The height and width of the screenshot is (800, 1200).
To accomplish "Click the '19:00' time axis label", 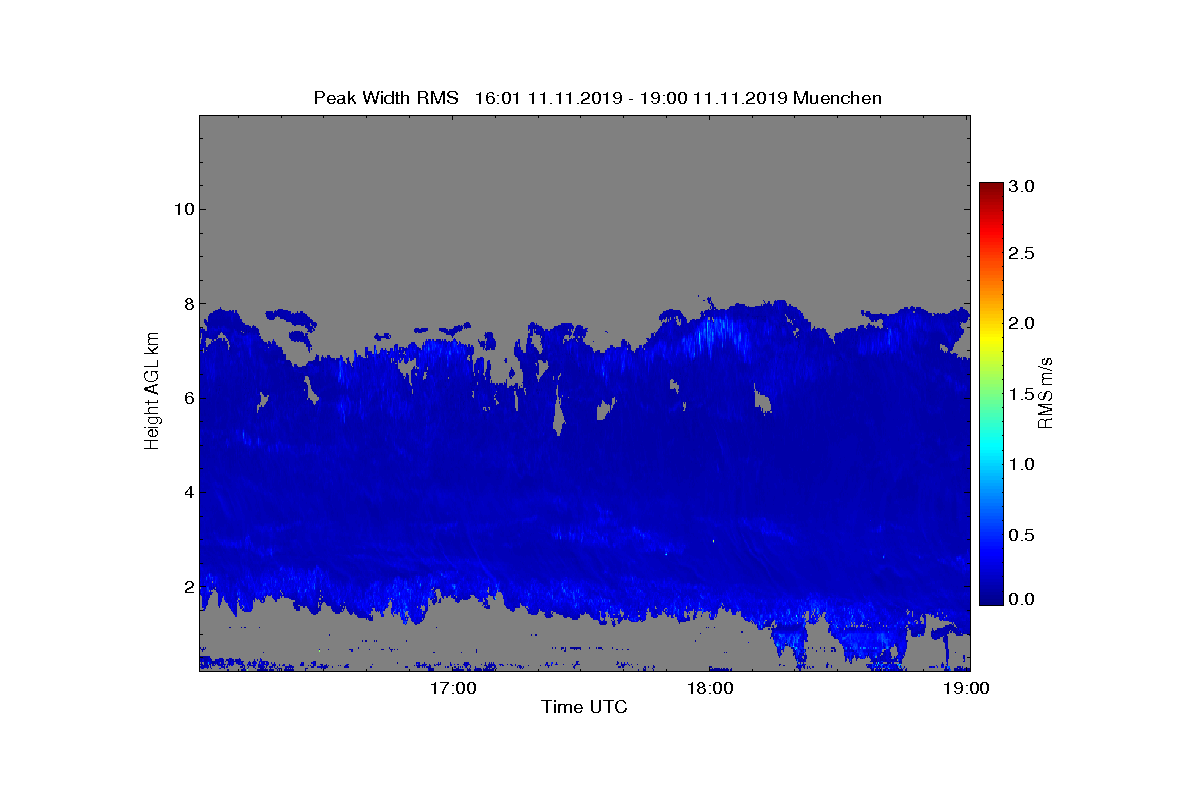I will click(968, 688).
